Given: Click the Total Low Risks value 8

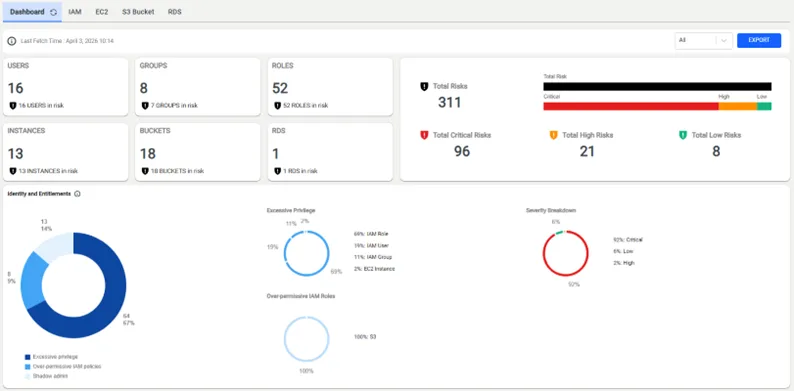Looking at the screenshot, I should pos(716,151).
